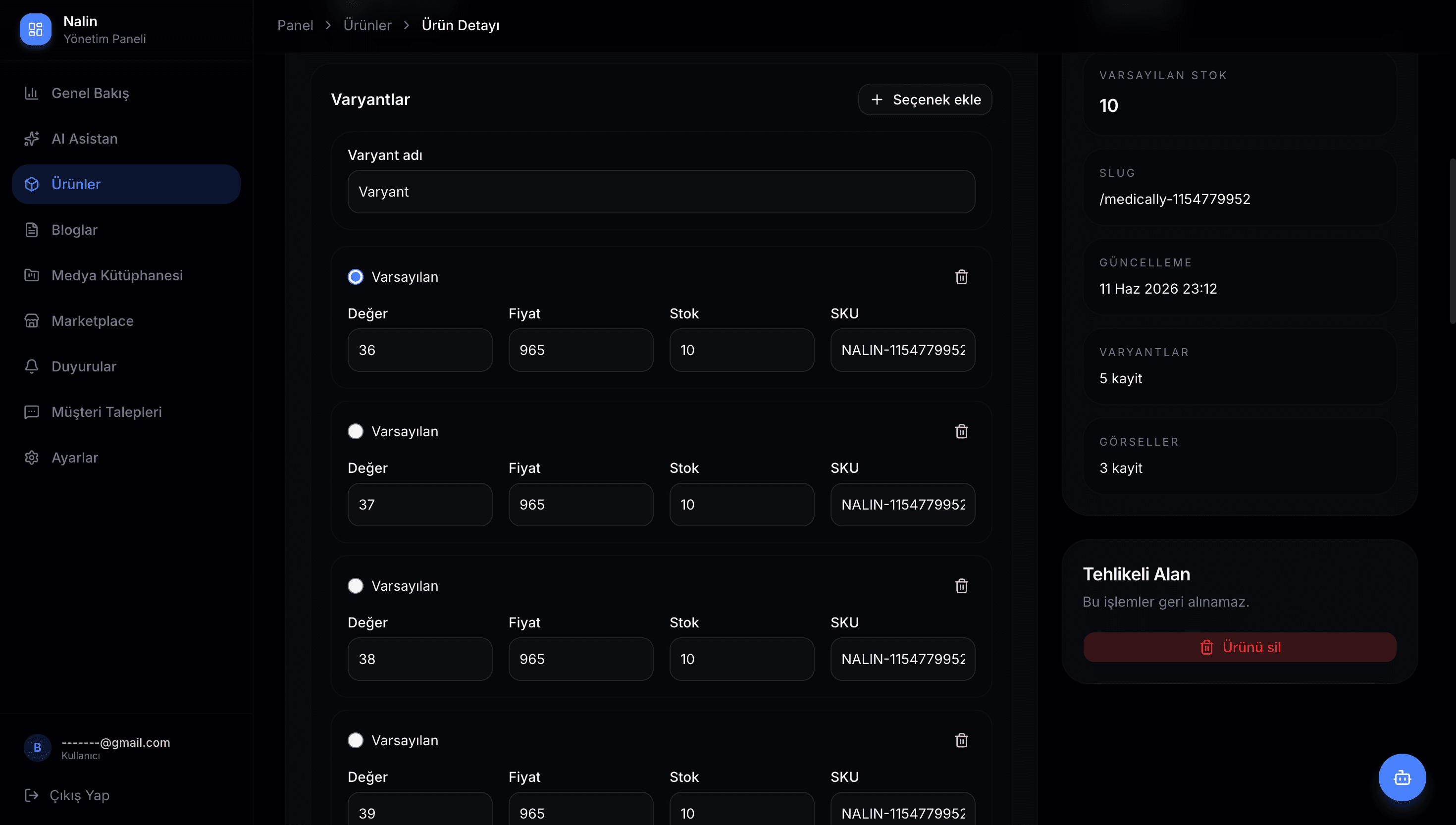Open Duyurular notifications page
The height and width of the screenshot is (825, 1456).
(x=126, y=366)
